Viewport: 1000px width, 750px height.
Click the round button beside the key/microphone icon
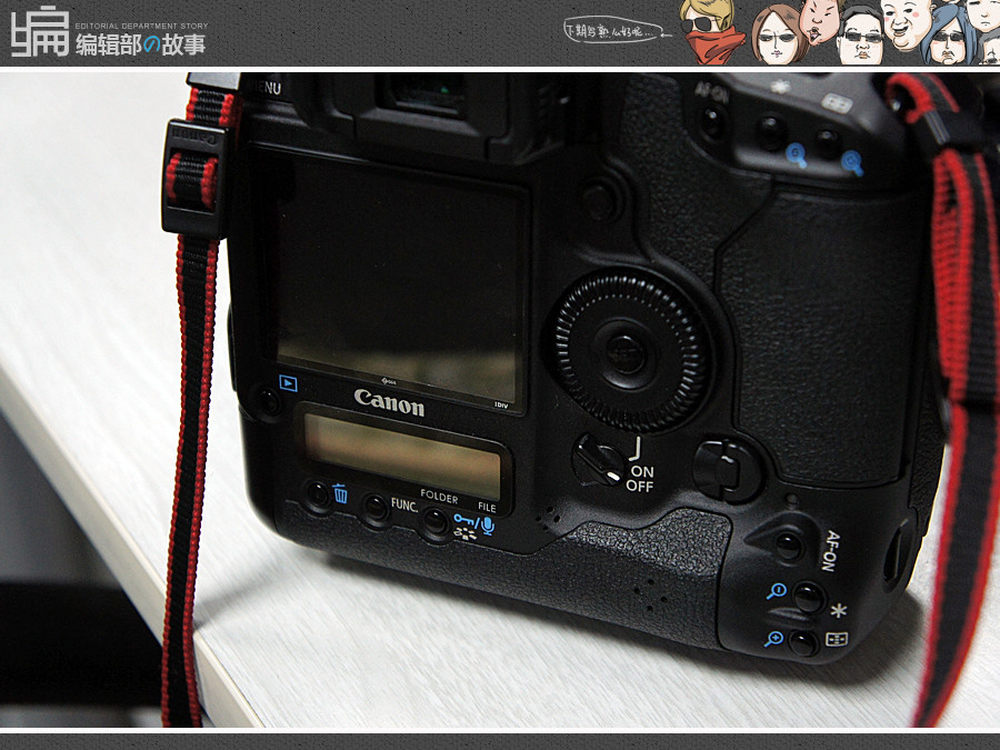tap(435, 521)
